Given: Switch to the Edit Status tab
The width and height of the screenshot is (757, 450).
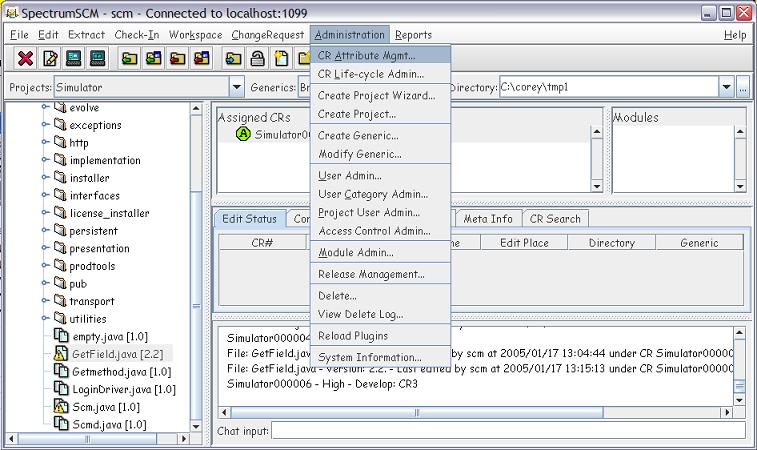Looking at the screenshot, I should (250, 219).
